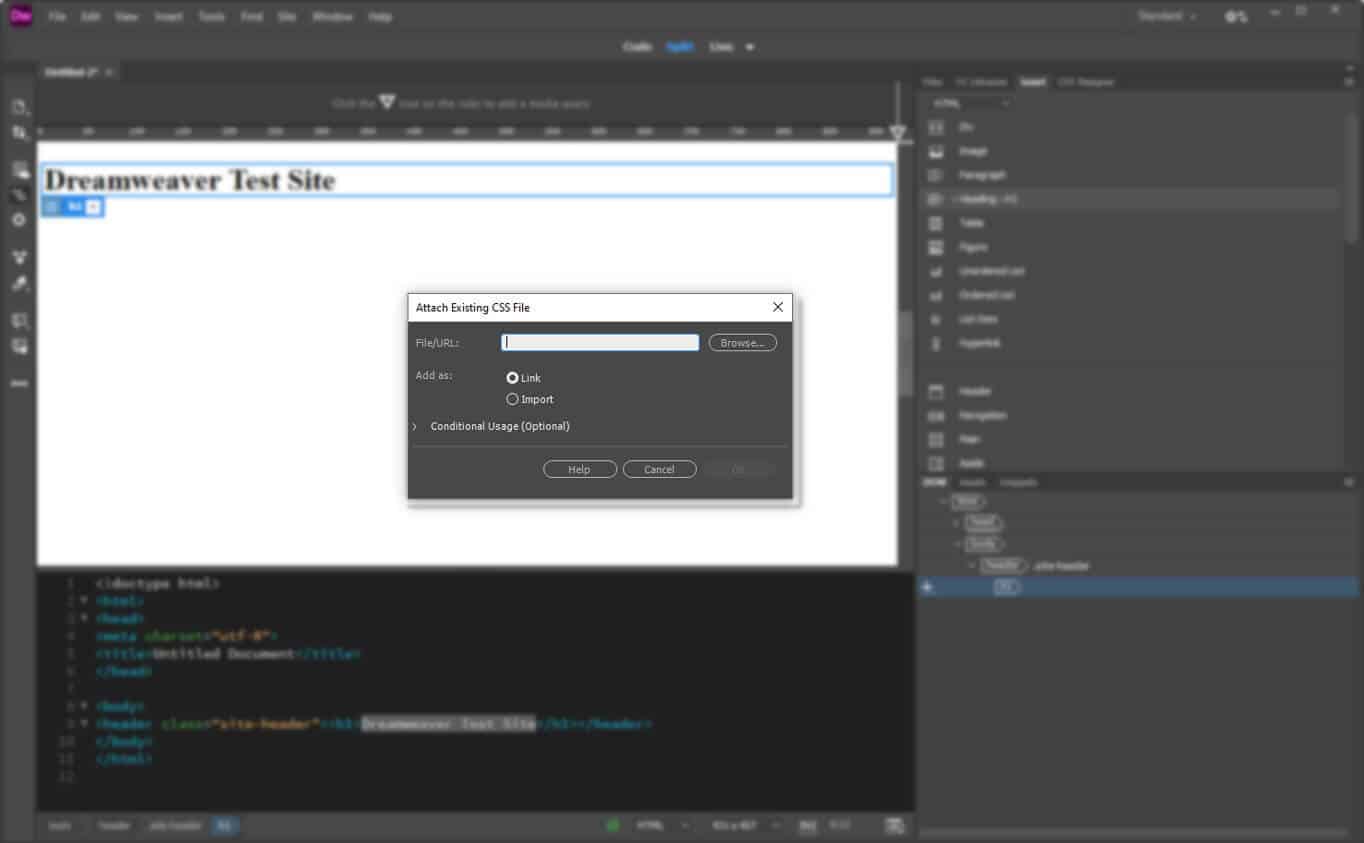Click the Div icon in the Insert panel
Screen dimensions: 1364x843
(x=936, y=127)
